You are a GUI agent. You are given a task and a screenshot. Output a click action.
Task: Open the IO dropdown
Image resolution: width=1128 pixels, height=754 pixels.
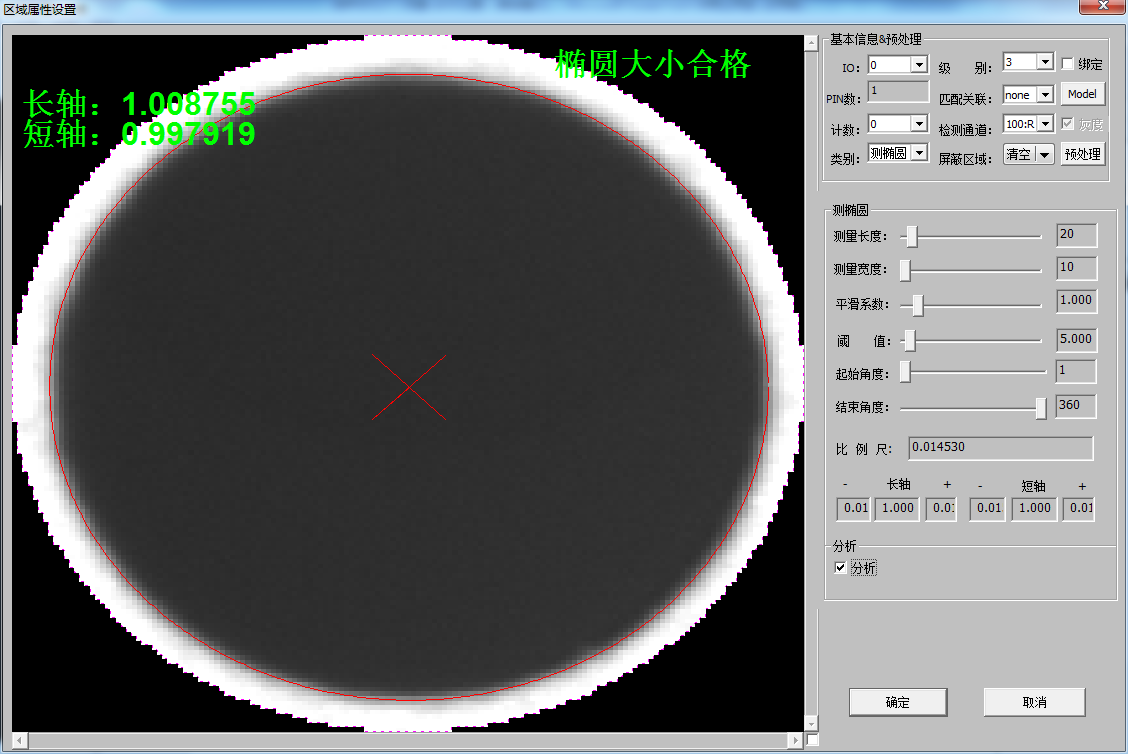pos(898,65)
